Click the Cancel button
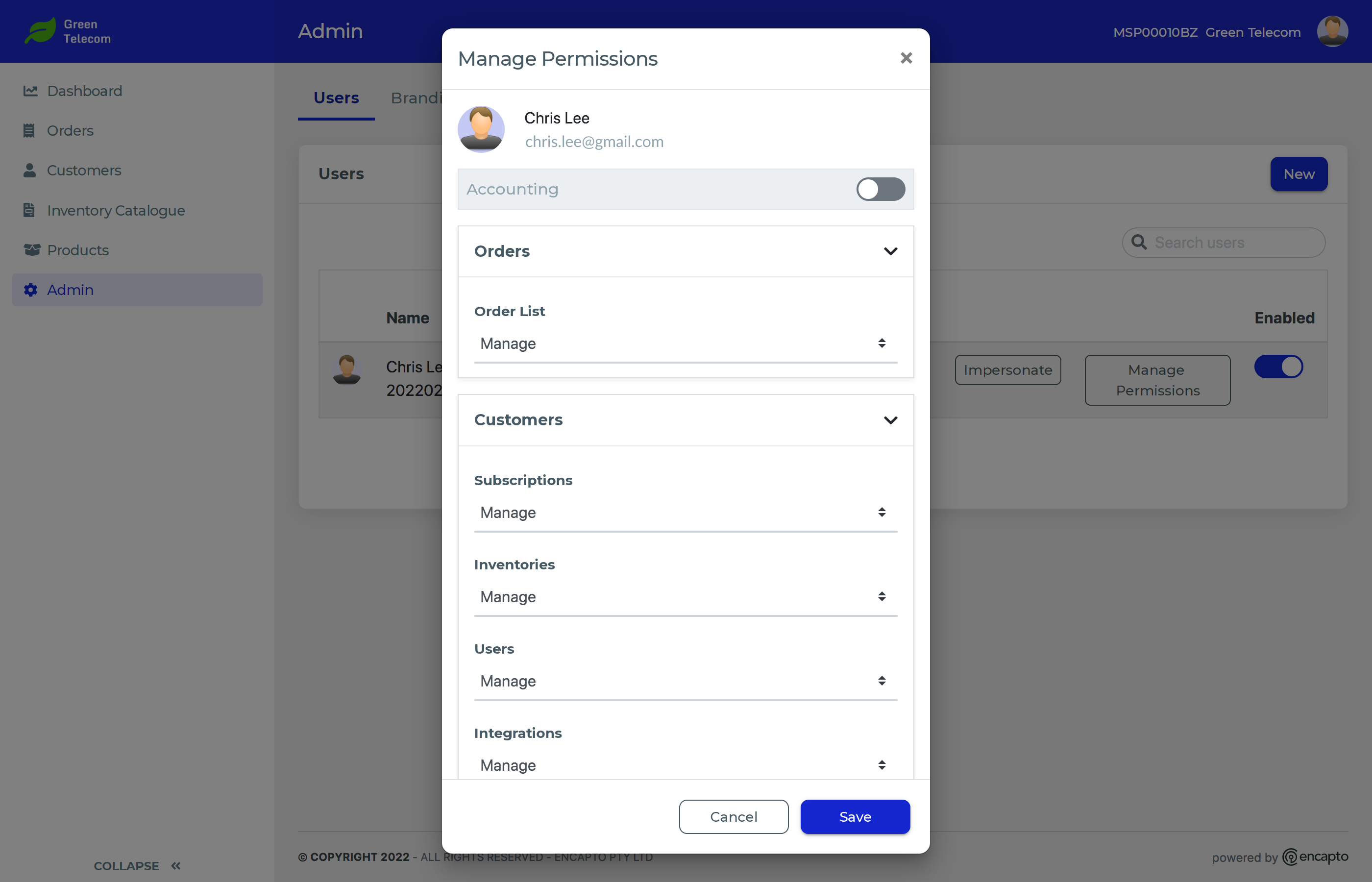The image size is (1372, 882). tap(734, 817)
